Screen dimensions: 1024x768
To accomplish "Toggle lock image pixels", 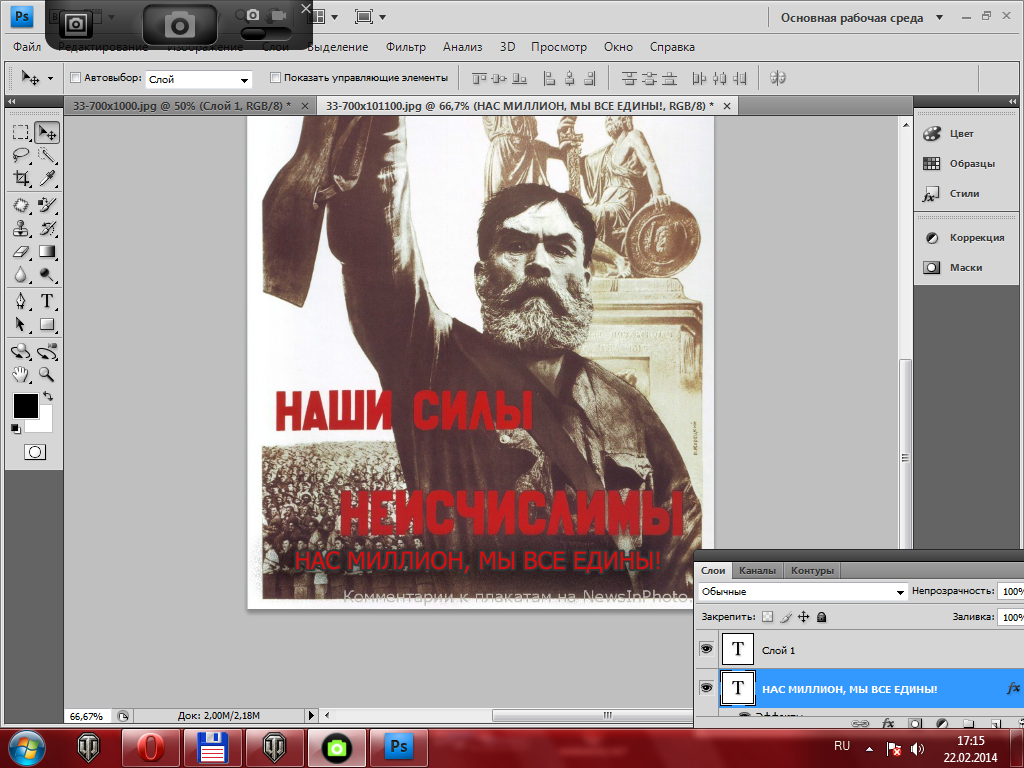I will [x=786, y=616].
